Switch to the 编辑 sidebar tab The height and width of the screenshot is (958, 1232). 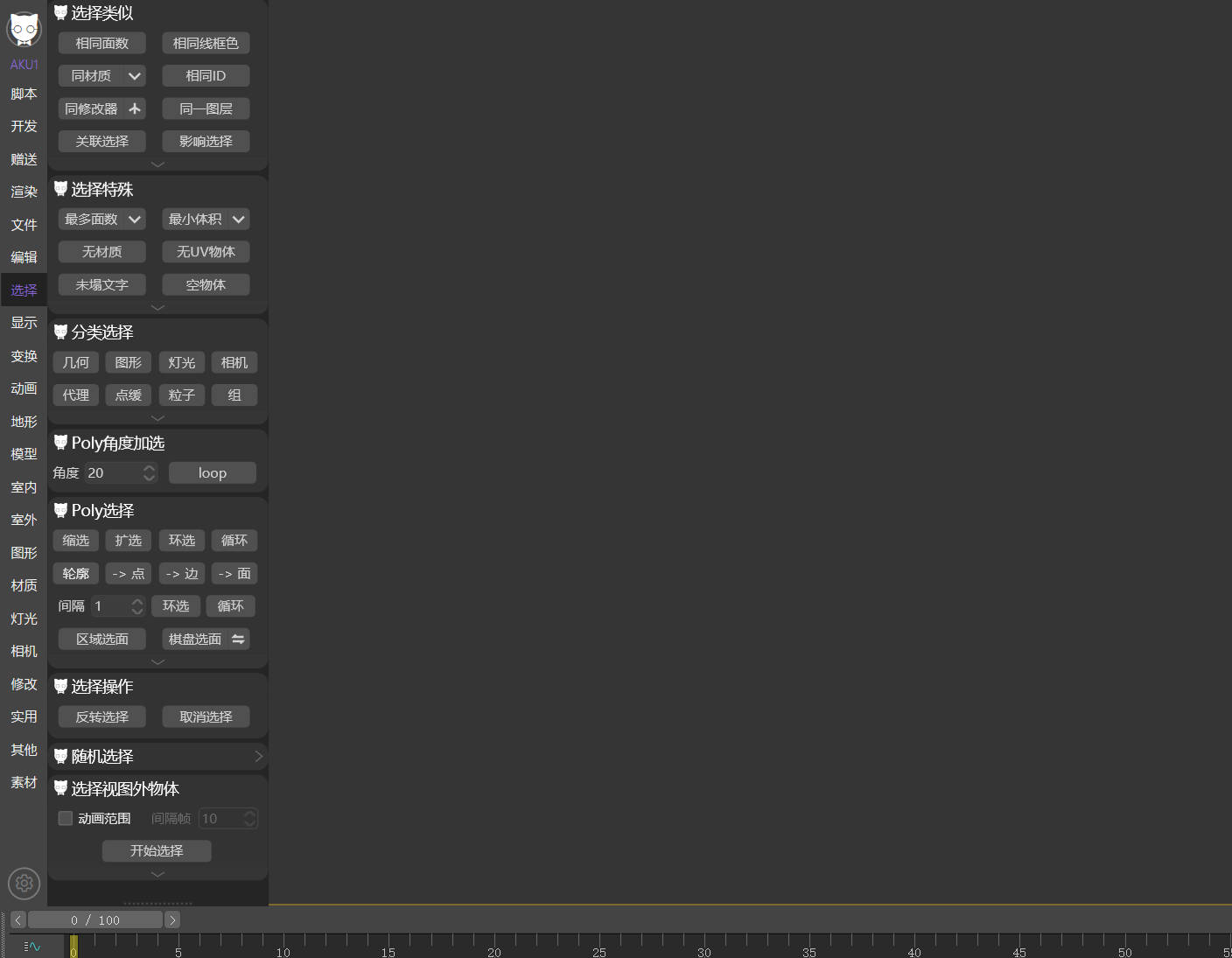click(x=24, y=257)
